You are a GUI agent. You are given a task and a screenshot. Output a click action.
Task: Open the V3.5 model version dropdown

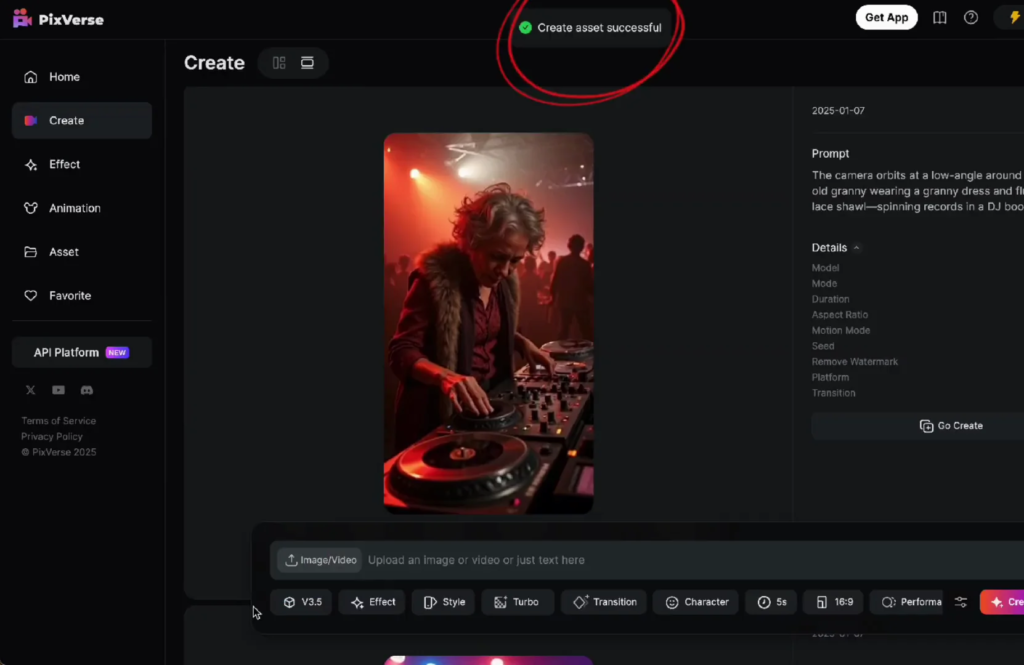tap(302, 602)
